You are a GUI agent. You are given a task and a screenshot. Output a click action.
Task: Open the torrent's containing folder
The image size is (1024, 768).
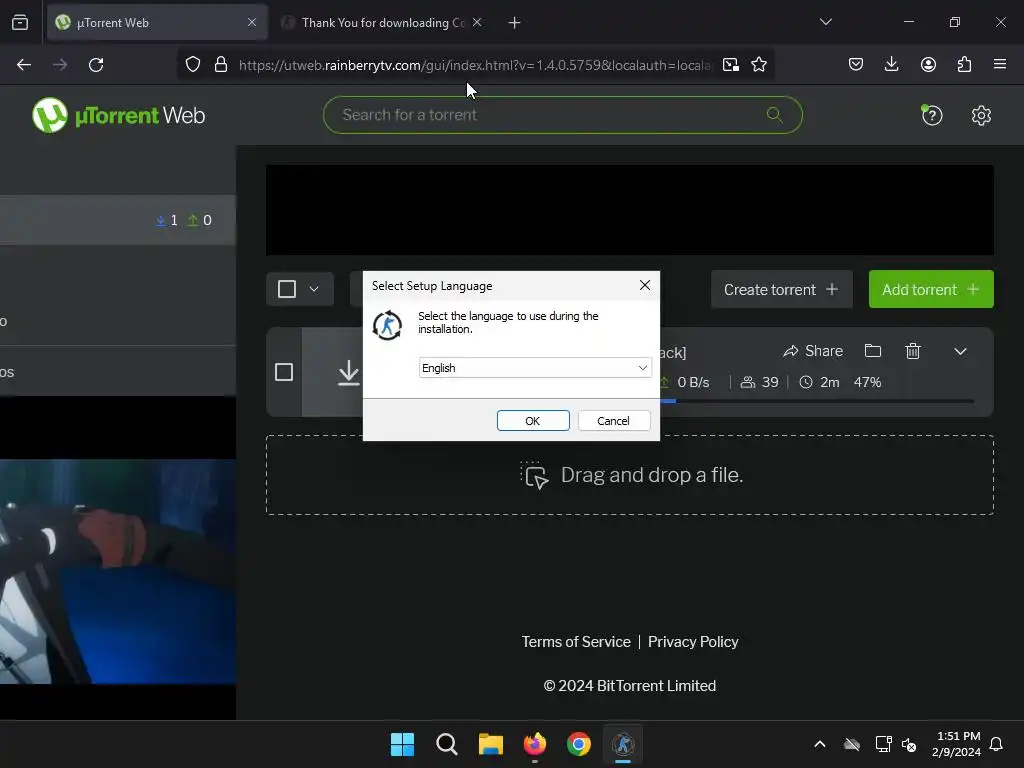point(872,351)
